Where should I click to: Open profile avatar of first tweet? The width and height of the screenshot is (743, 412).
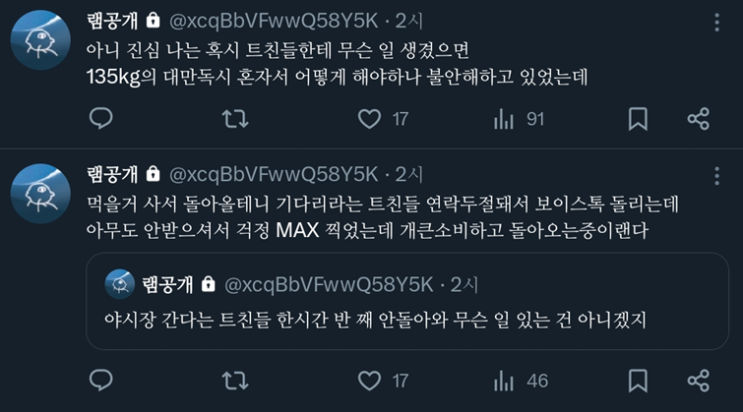(40, 40)
